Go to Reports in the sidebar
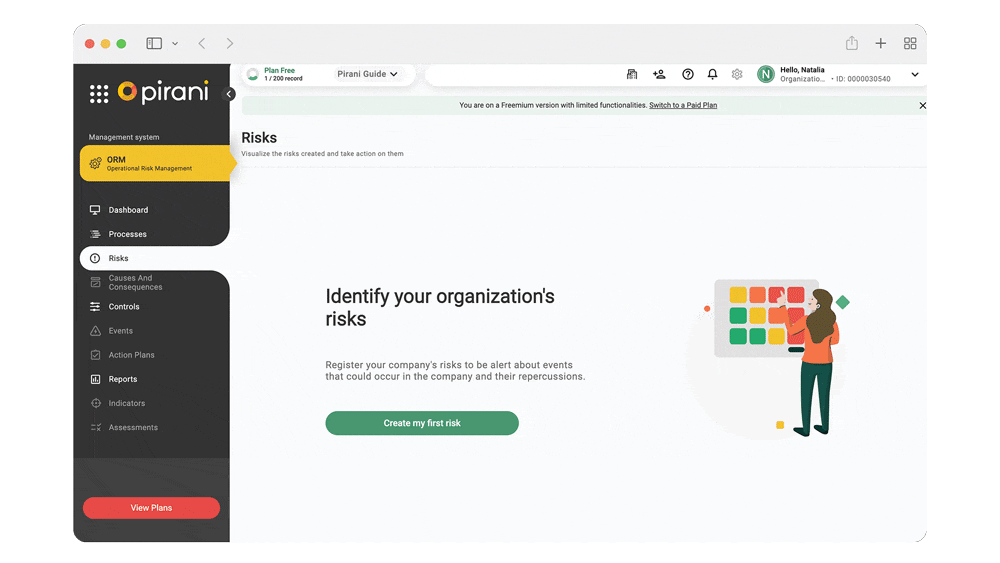1000x563 pixels. point(123,379)
